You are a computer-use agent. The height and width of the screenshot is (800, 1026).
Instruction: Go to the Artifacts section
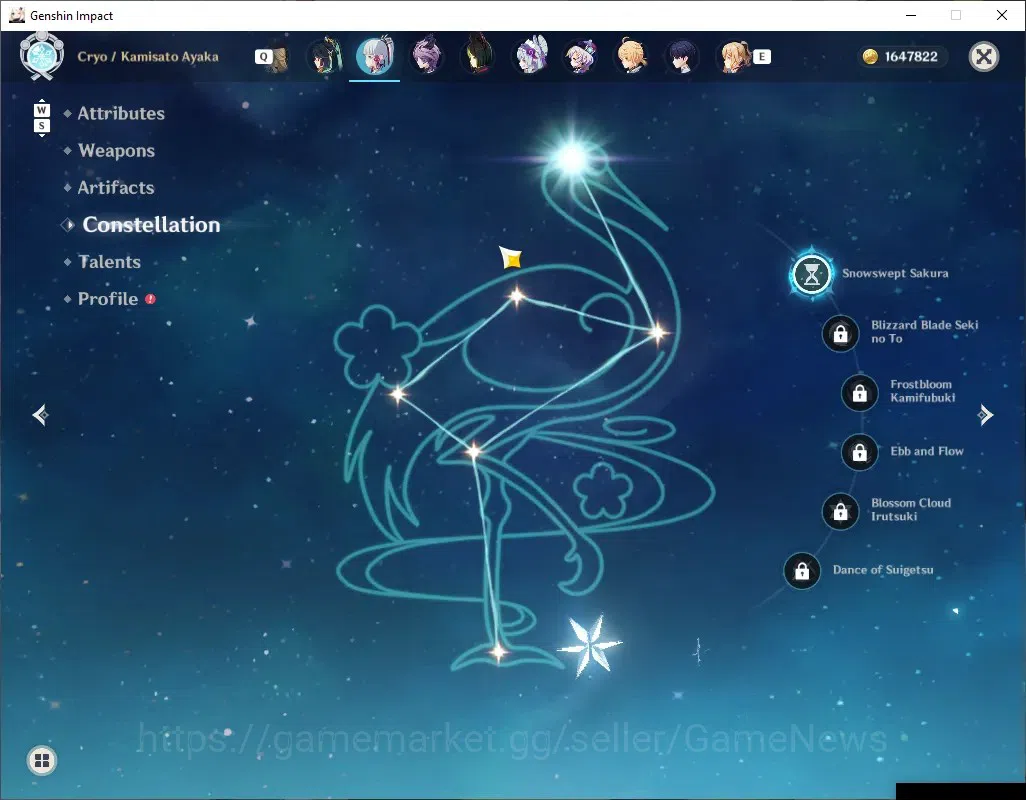116,188
